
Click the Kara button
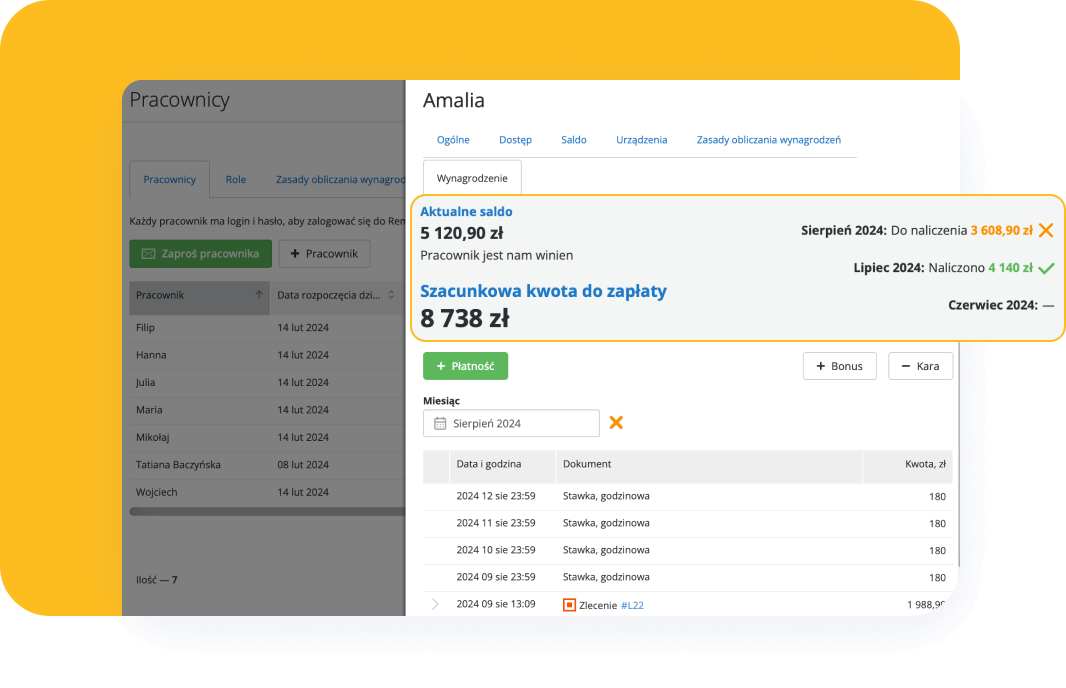(920, 366)
